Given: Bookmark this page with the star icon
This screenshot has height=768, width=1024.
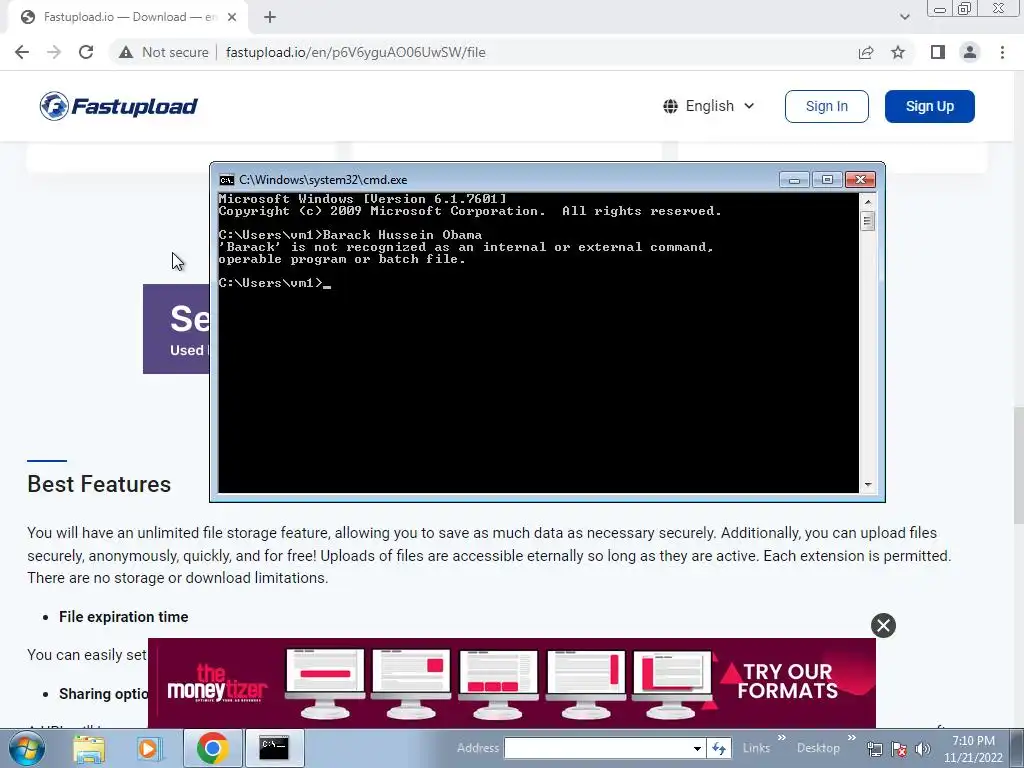Looking at the screenshot, I should click(x=898, y=52).
